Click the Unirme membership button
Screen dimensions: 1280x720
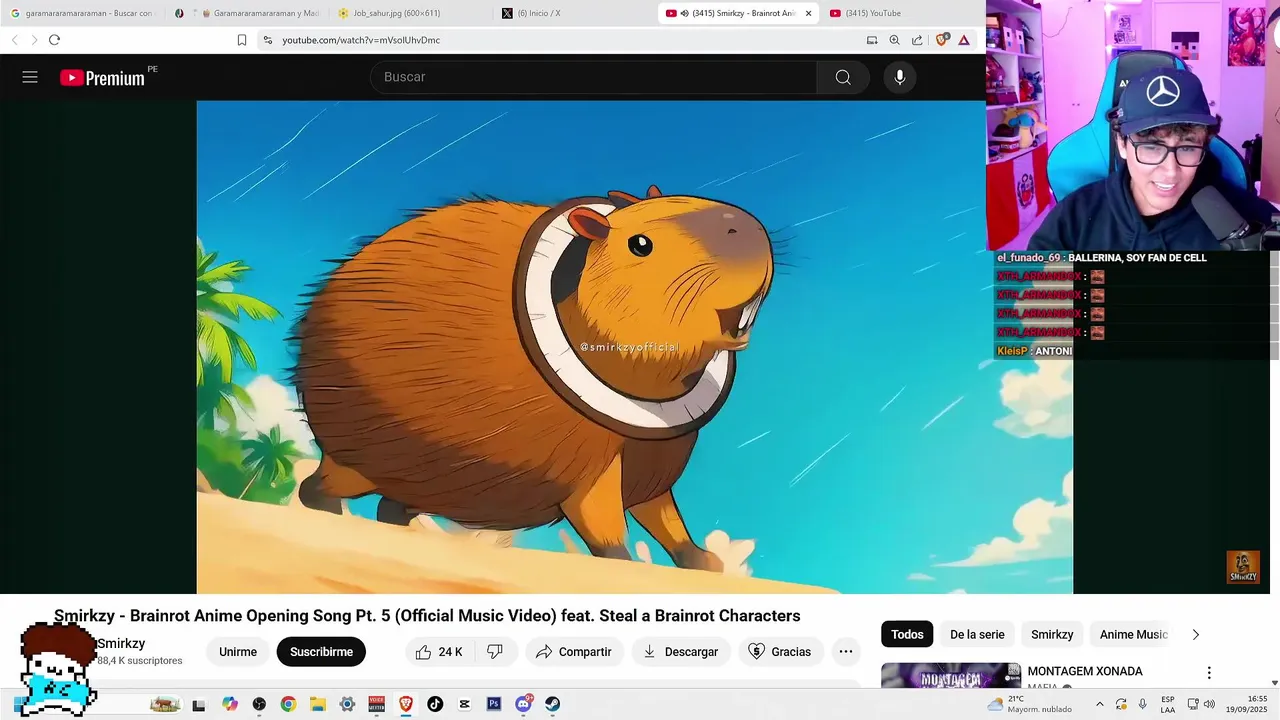coord(238,652)
